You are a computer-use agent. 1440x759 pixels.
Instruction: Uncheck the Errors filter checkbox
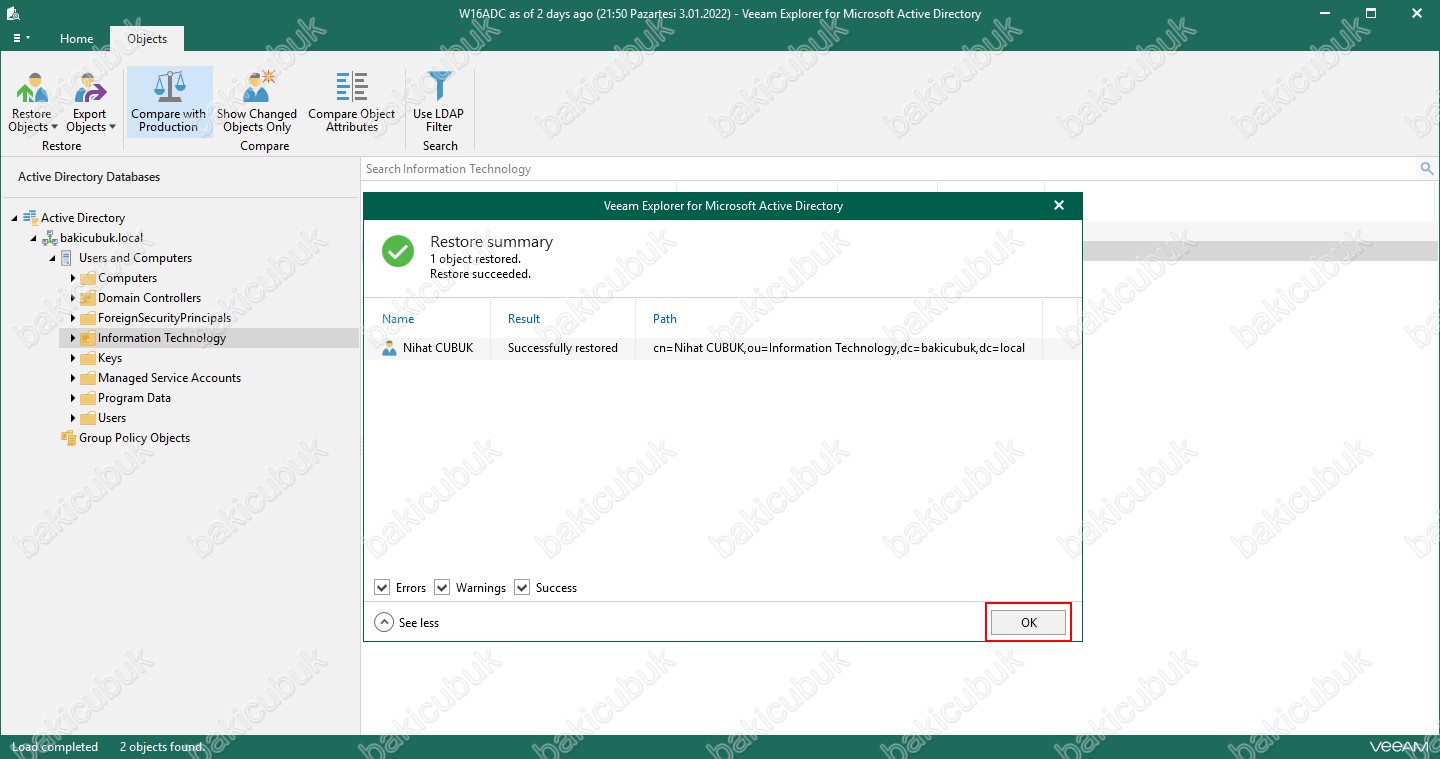pos(382,587)
